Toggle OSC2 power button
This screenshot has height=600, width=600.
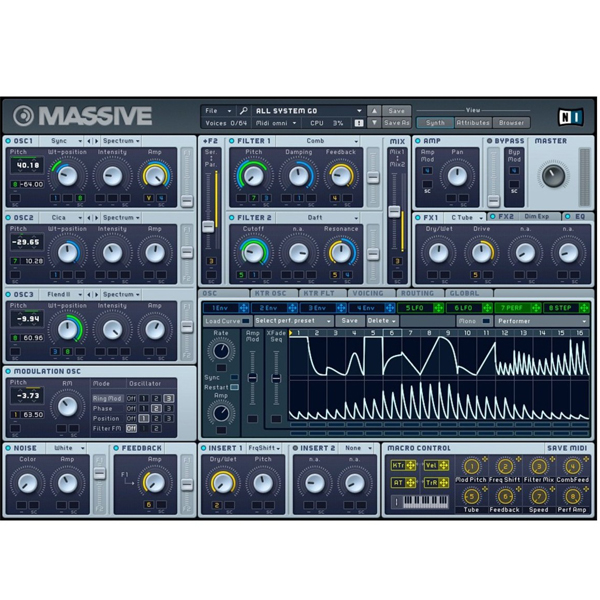(x=8, y=218)
